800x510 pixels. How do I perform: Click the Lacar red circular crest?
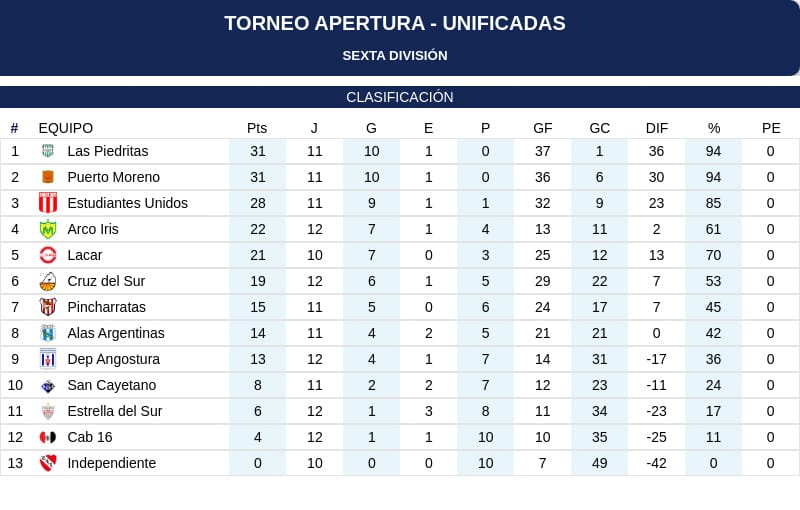[x=48, y=255]
